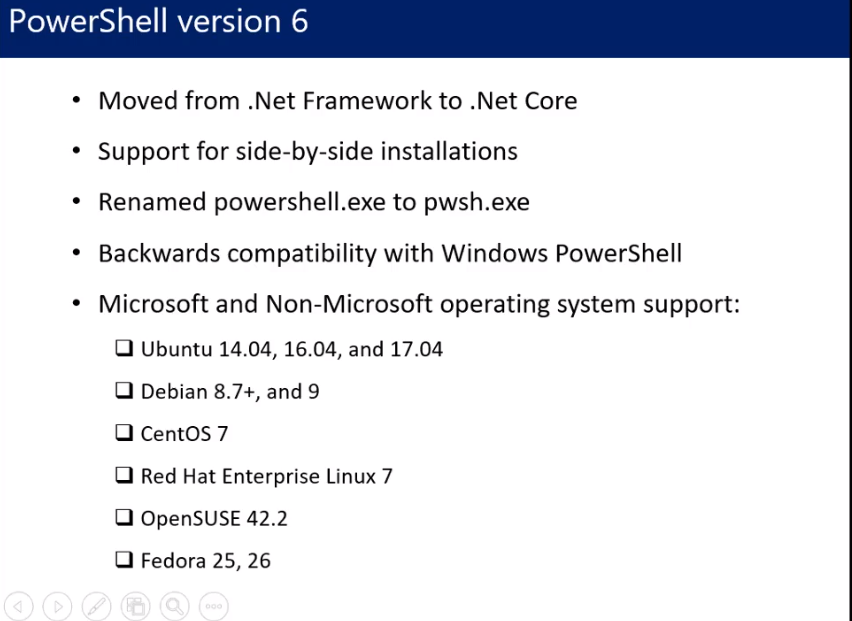Tick the Fedora 25, 26 box
The image size is (852, 621).
point(124,560)
